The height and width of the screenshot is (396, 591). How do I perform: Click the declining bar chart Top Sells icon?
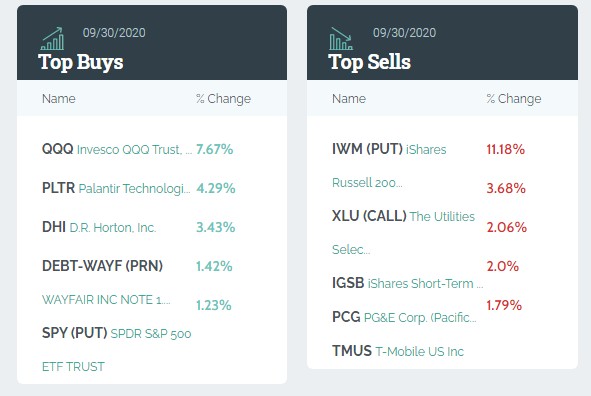click(x=341, y=38)
